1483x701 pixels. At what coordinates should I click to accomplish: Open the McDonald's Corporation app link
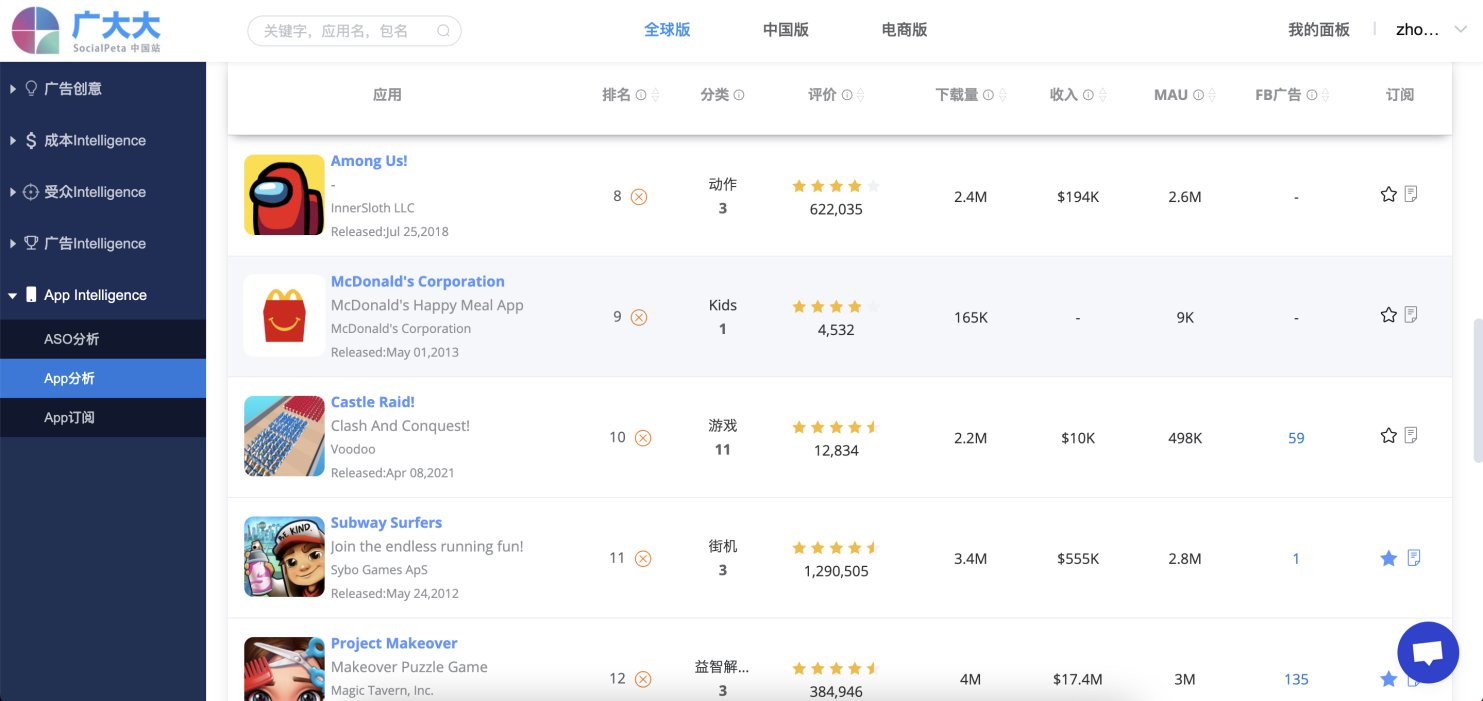point(418,281)
